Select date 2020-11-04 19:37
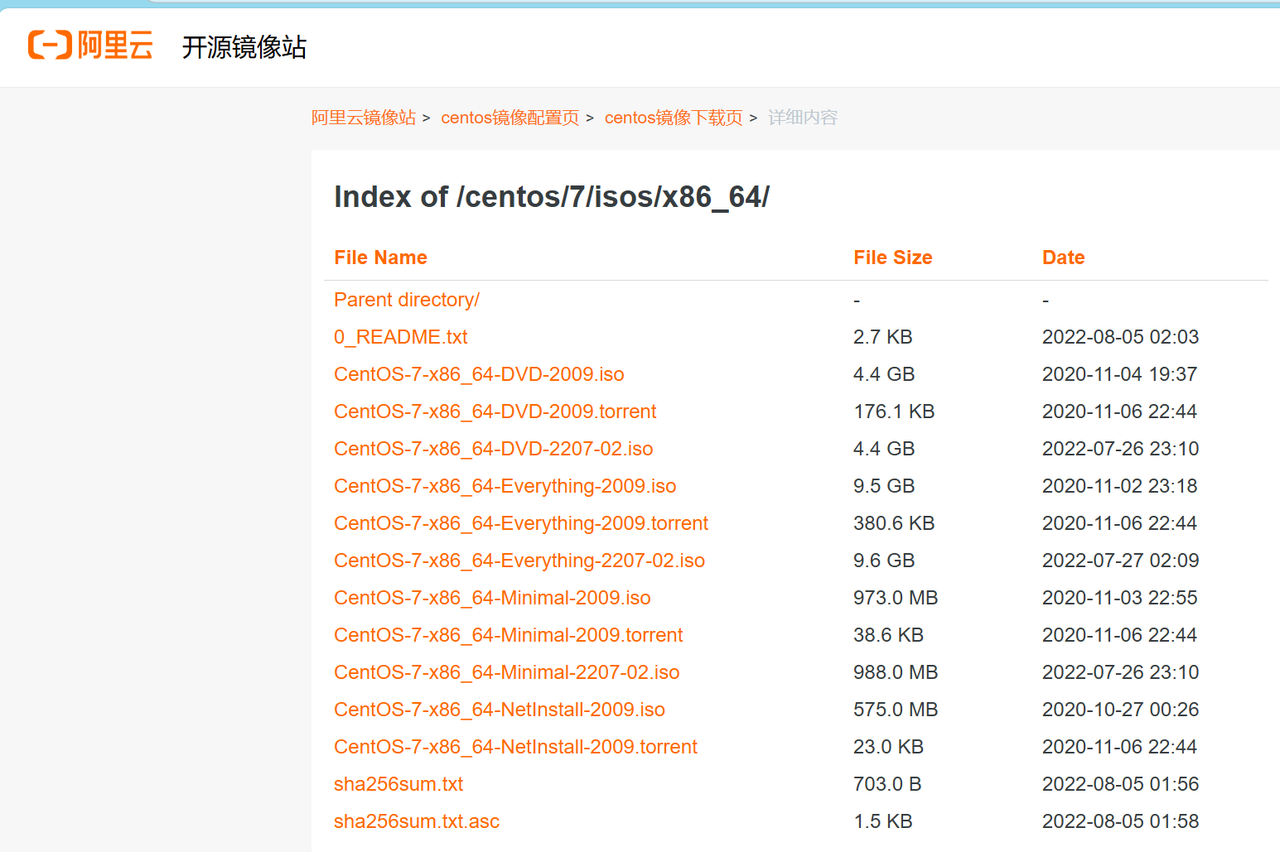1280x852 pixels. pyautogui.click(x=1120, y=374)
